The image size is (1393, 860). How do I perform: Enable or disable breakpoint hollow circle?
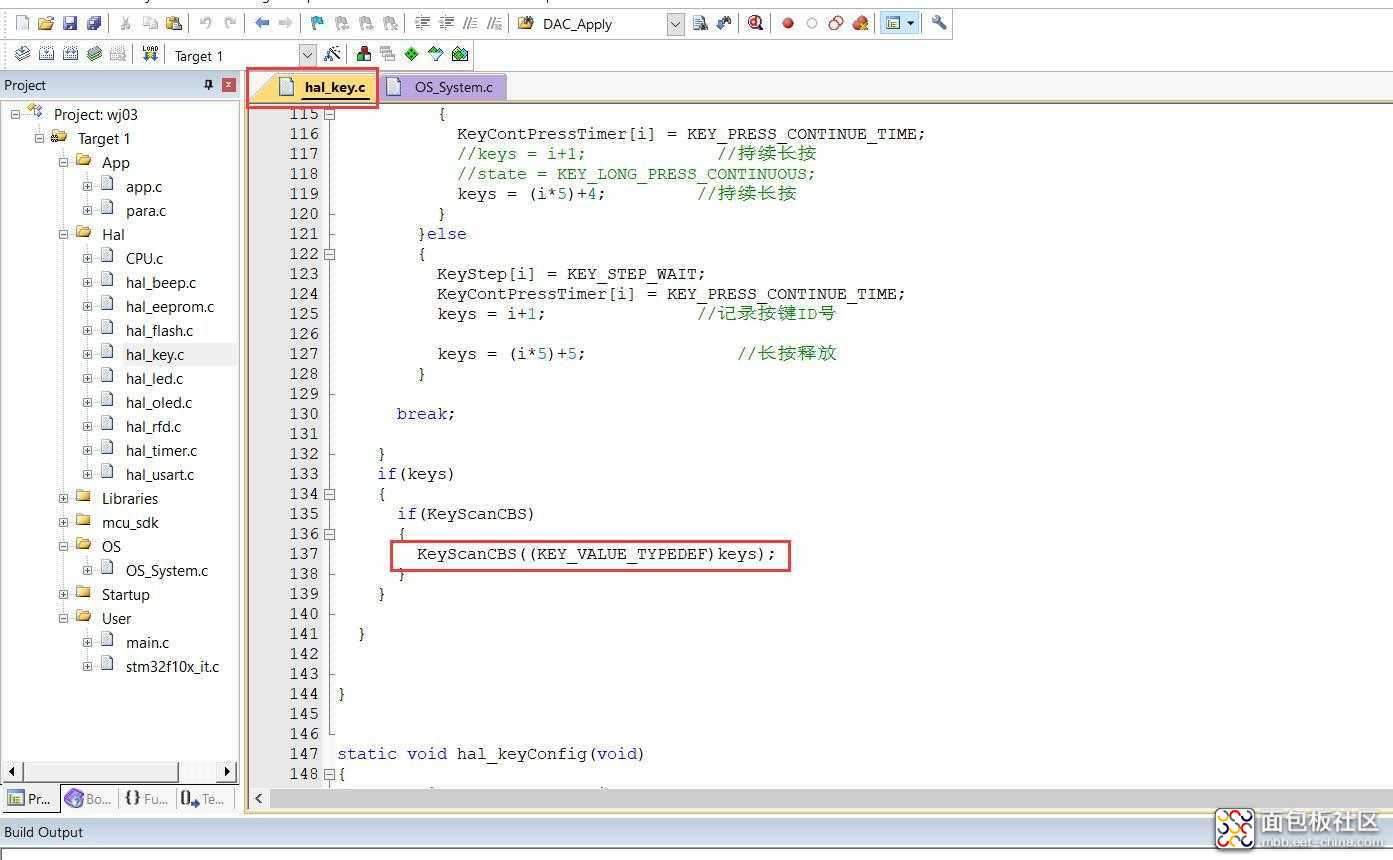tap(812, 23)
